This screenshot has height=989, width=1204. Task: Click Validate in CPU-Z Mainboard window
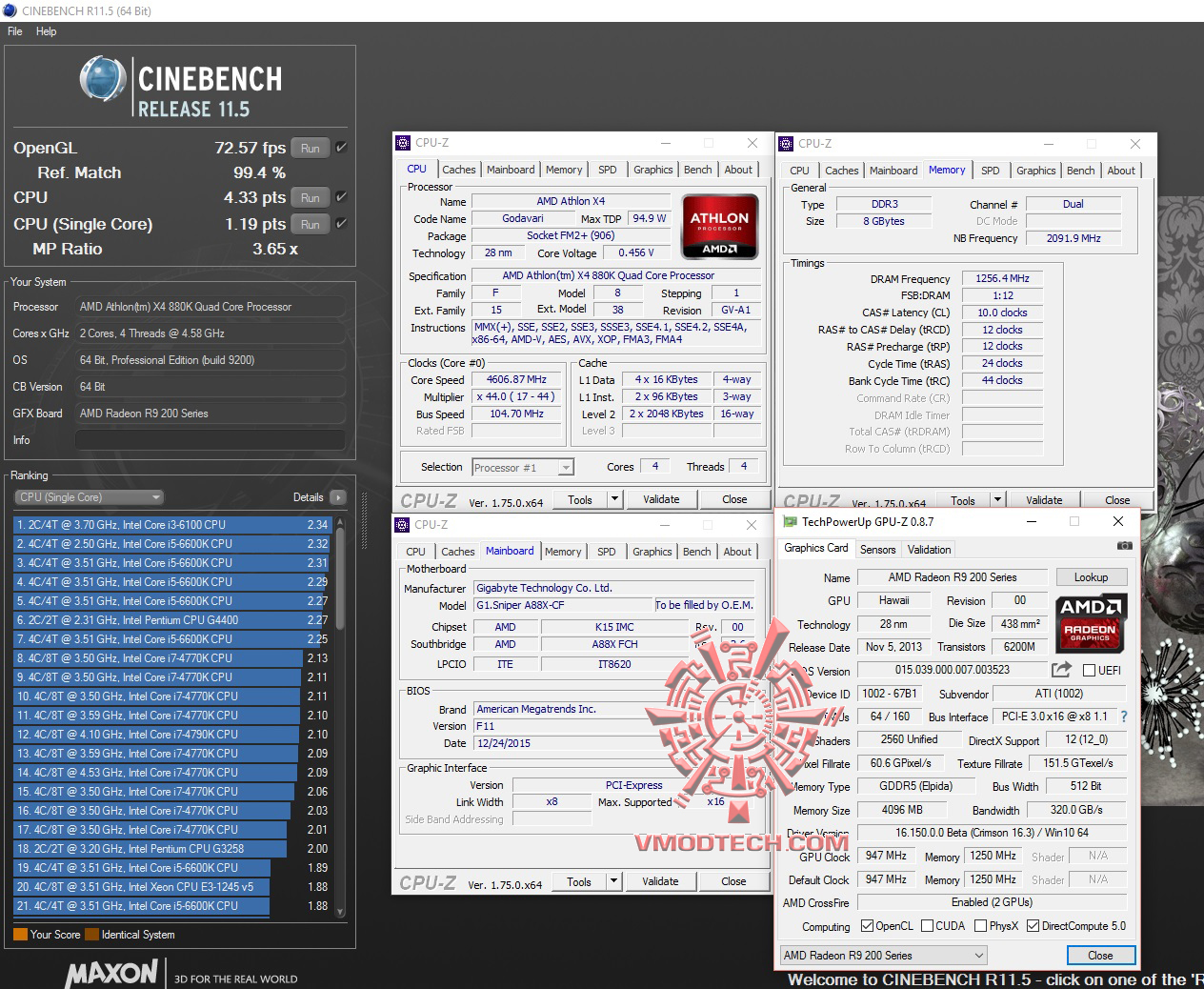point(660,881)
